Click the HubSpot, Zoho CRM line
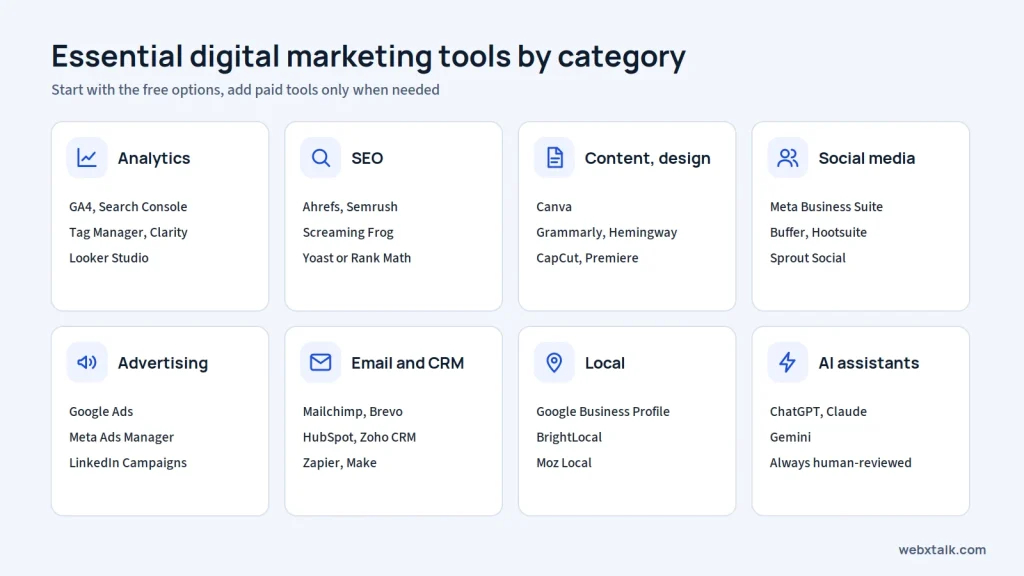The width and height of the screenshot is (1024, 576). point(359,437)
